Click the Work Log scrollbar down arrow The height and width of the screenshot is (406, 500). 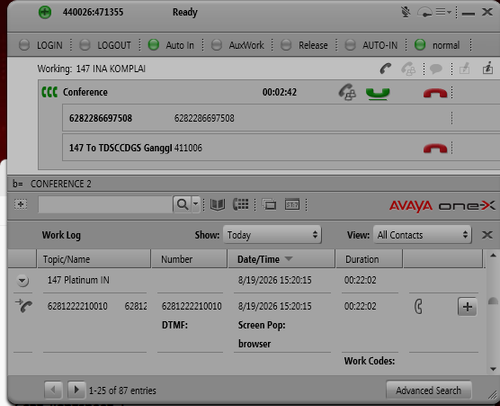(x=493, y=369)
